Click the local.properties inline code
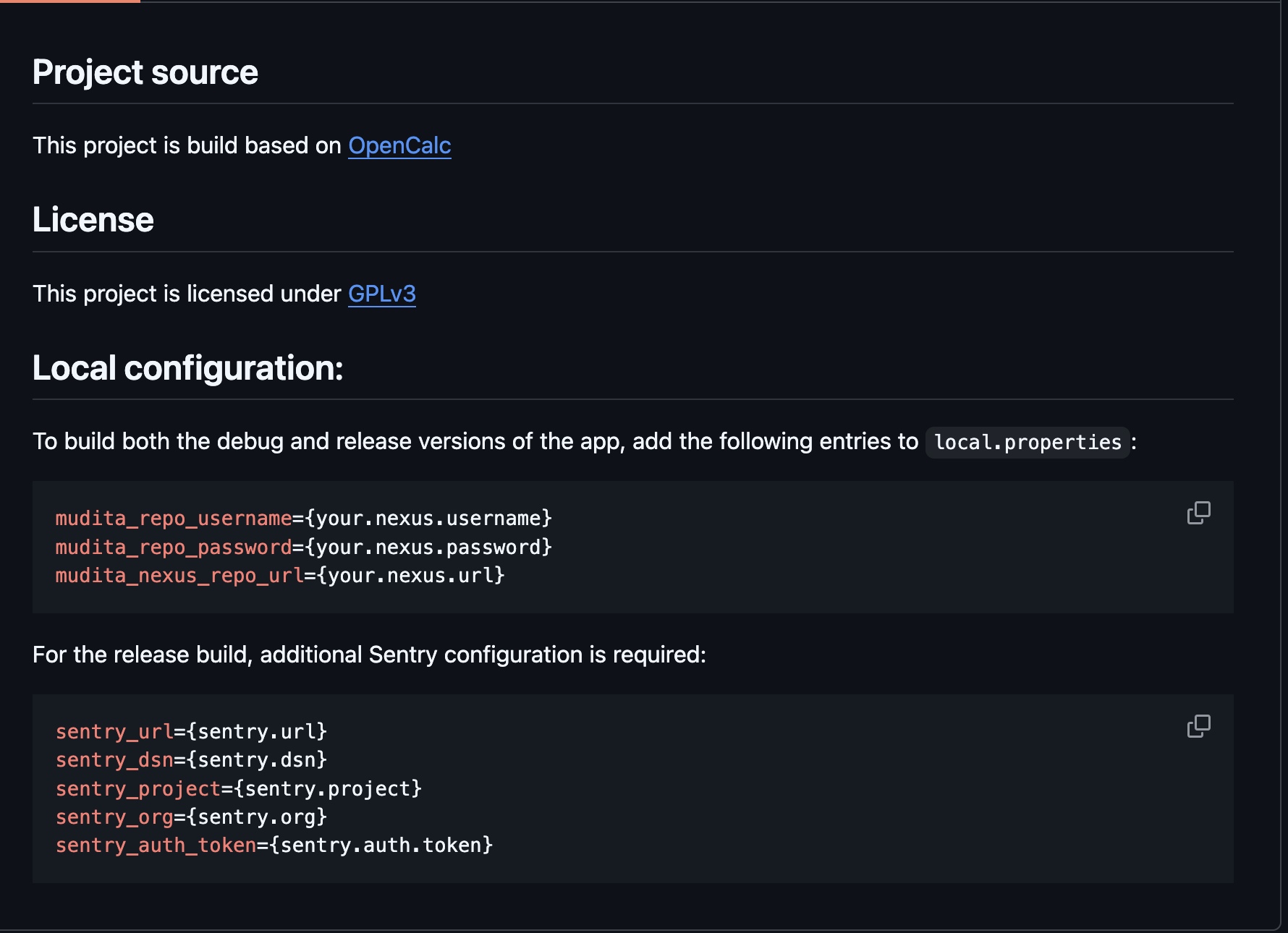 point(1027,442)
